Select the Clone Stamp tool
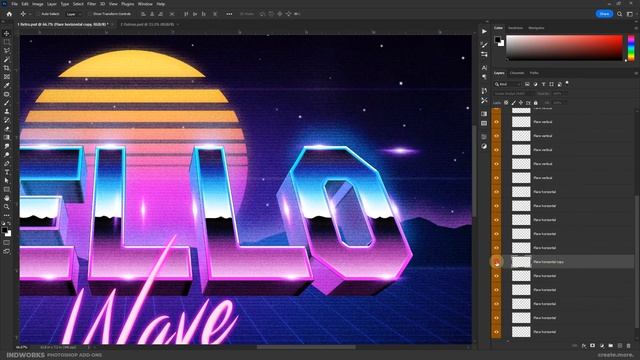The height and width of the screenshot is (360, 640). click(7, 111)
